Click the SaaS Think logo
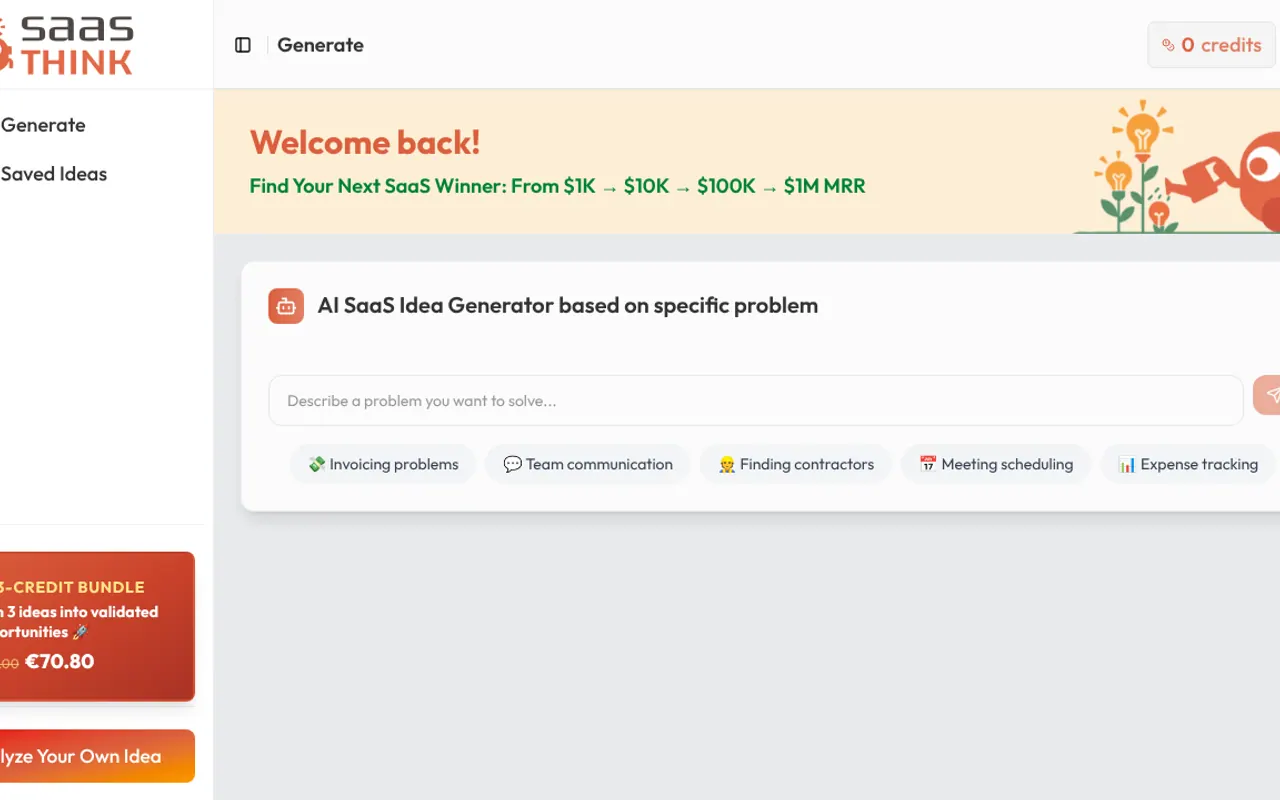 pyautogui.click(x=66, y=45)
